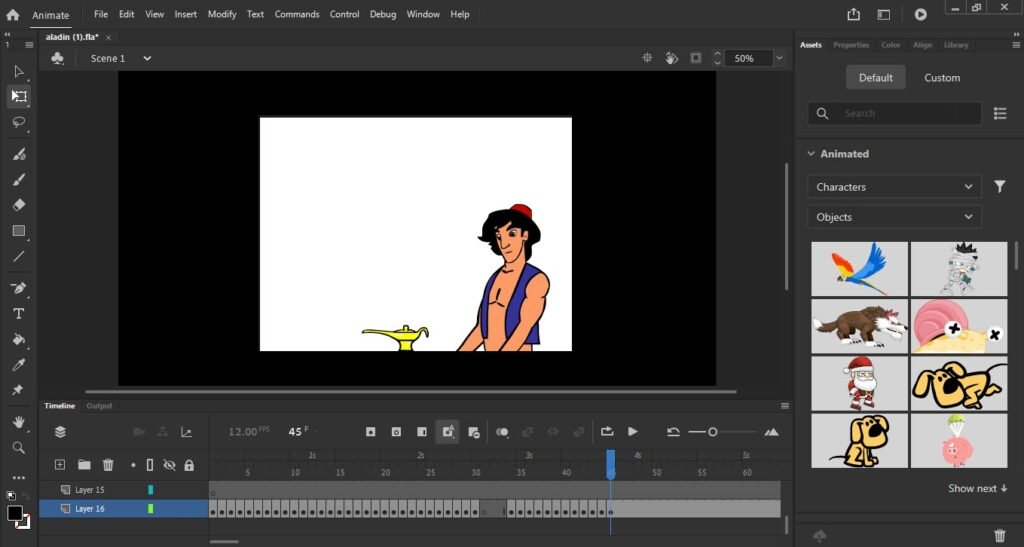Click the timeline zoom slider handle

712,431
